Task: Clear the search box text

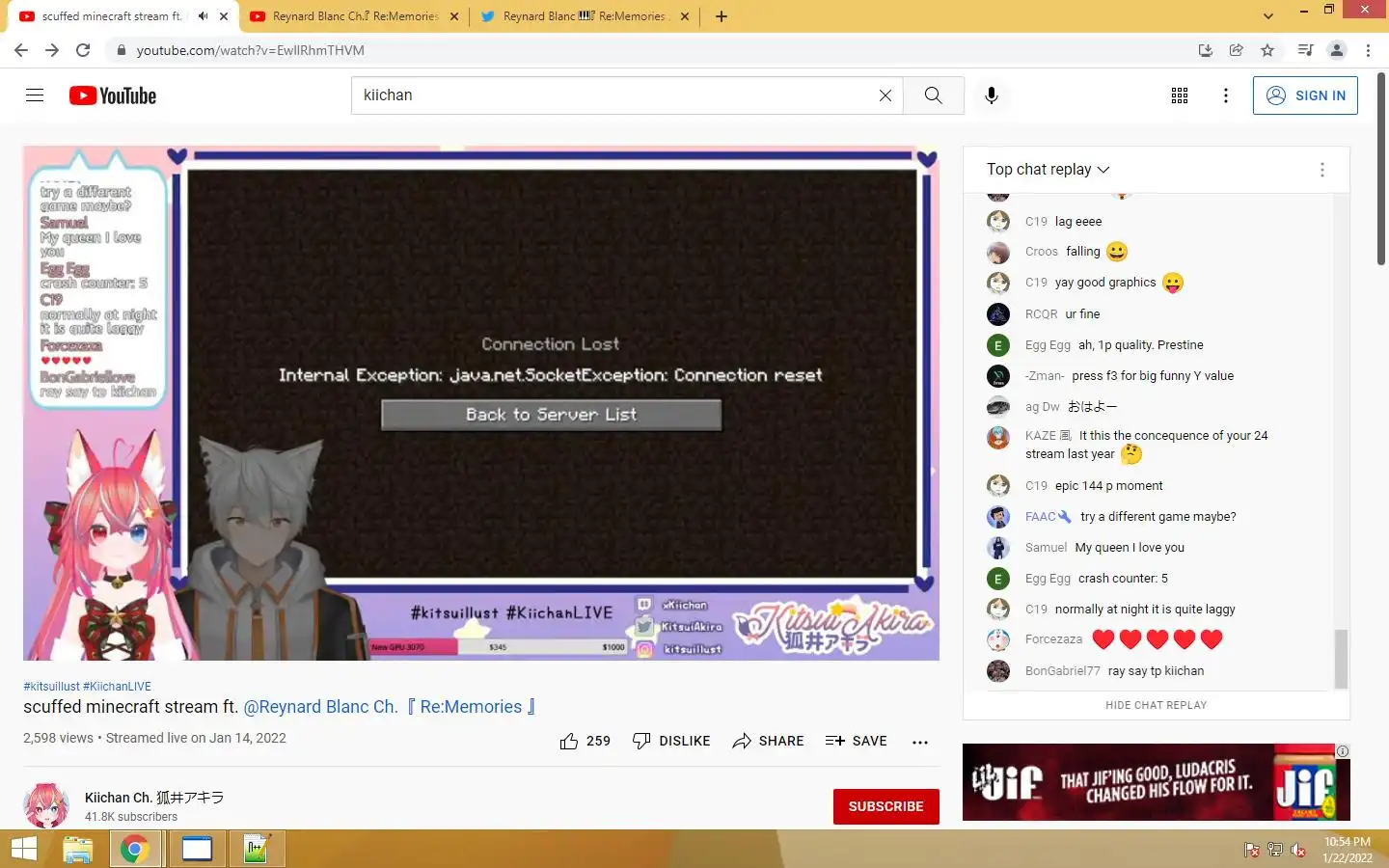Action: point(885,95)
